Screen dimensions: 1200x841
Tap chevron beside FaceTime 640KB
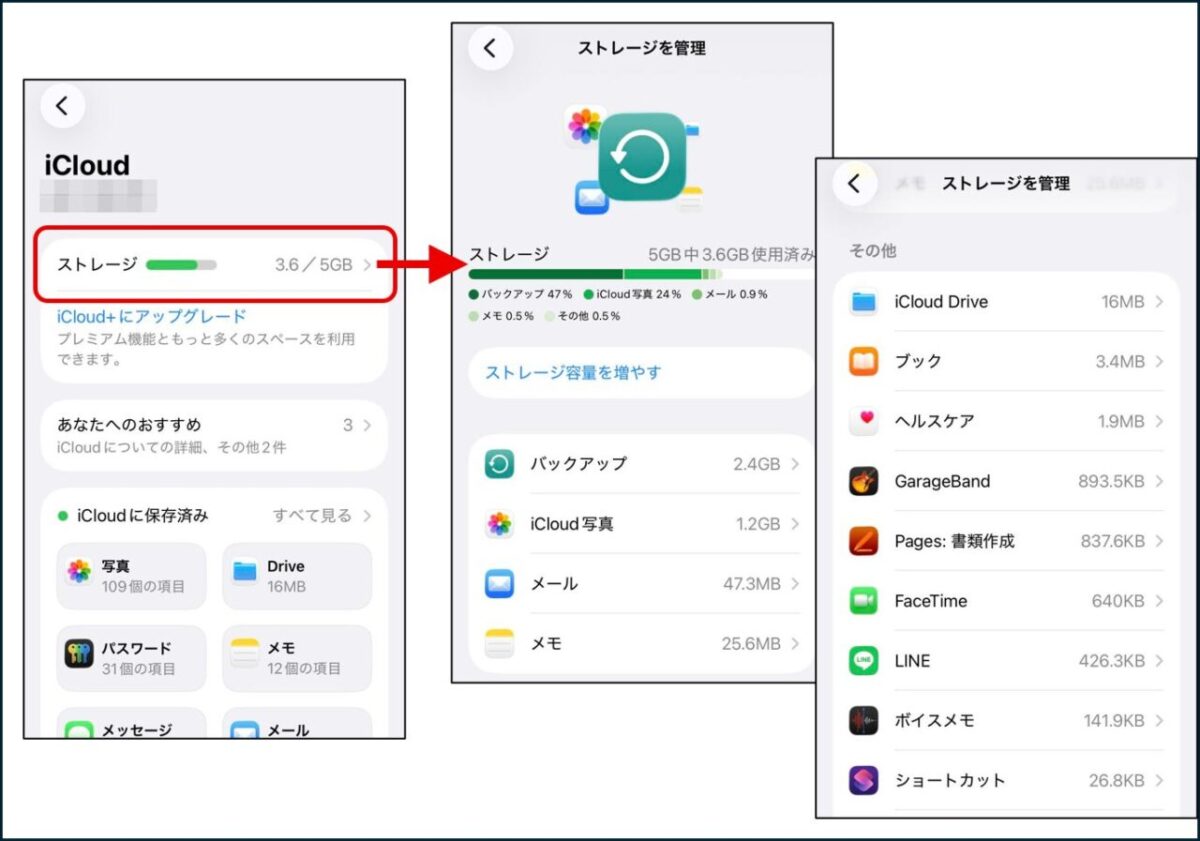tap(1159, 601)
